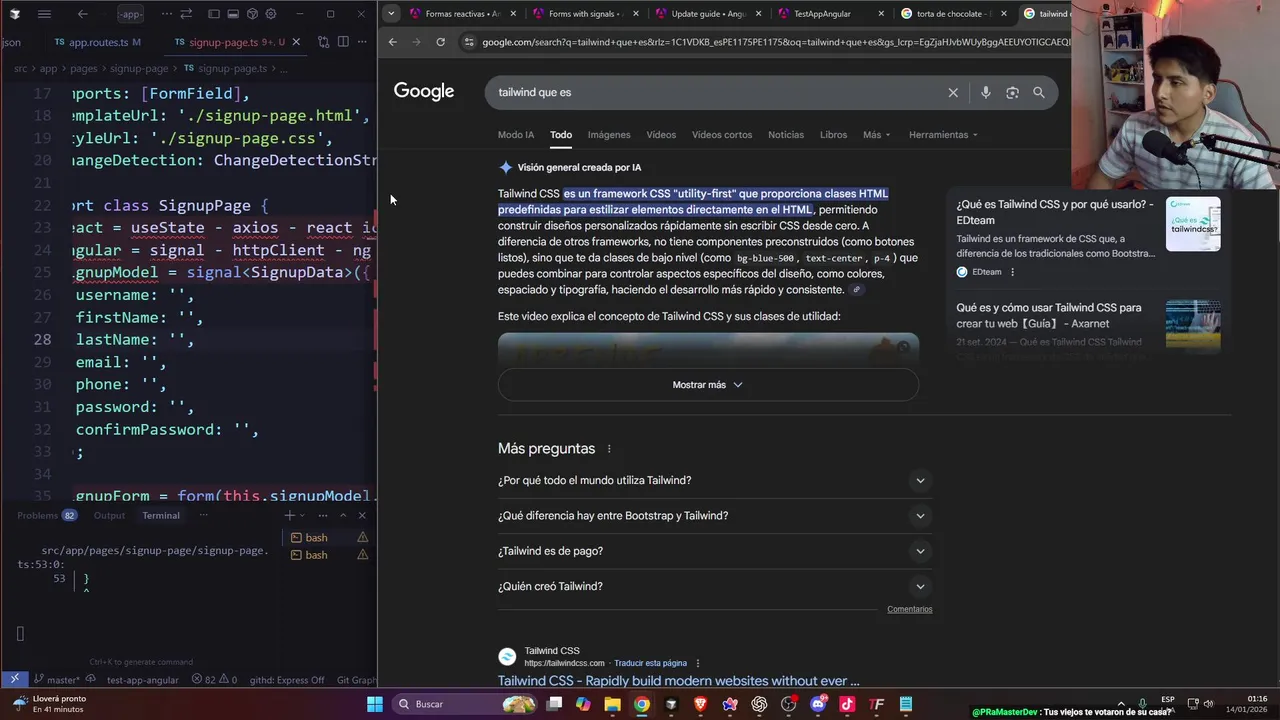Select the second bash terminal entry
Viewport: 1280px width, 720px height.
coord(328,554)
